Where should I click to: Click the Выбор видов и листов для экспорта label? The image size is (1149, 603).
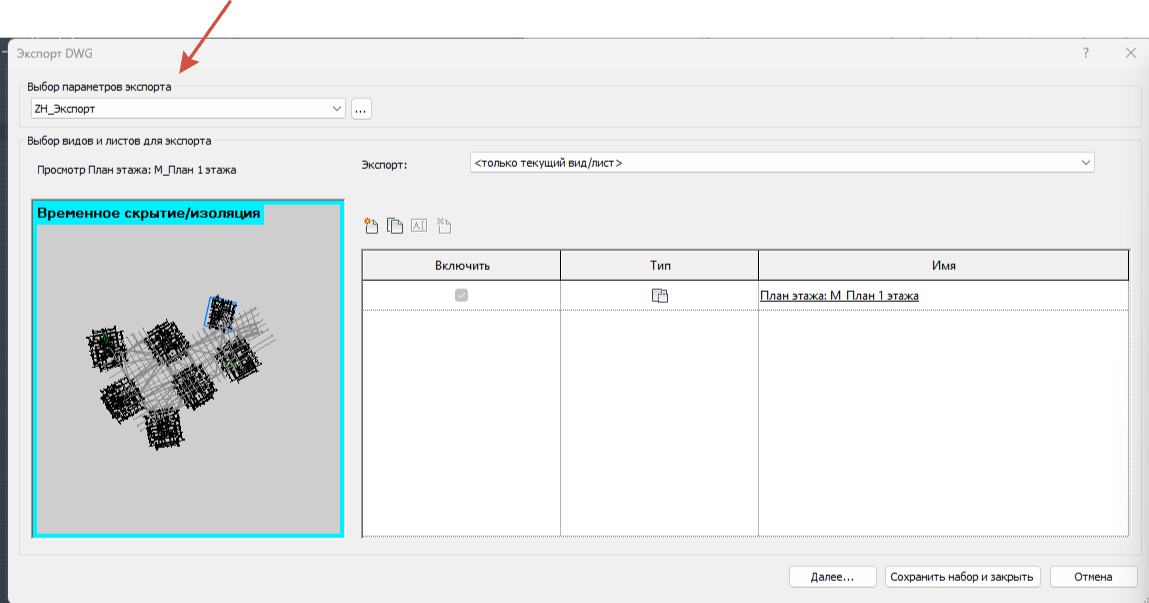click(119, 141)
